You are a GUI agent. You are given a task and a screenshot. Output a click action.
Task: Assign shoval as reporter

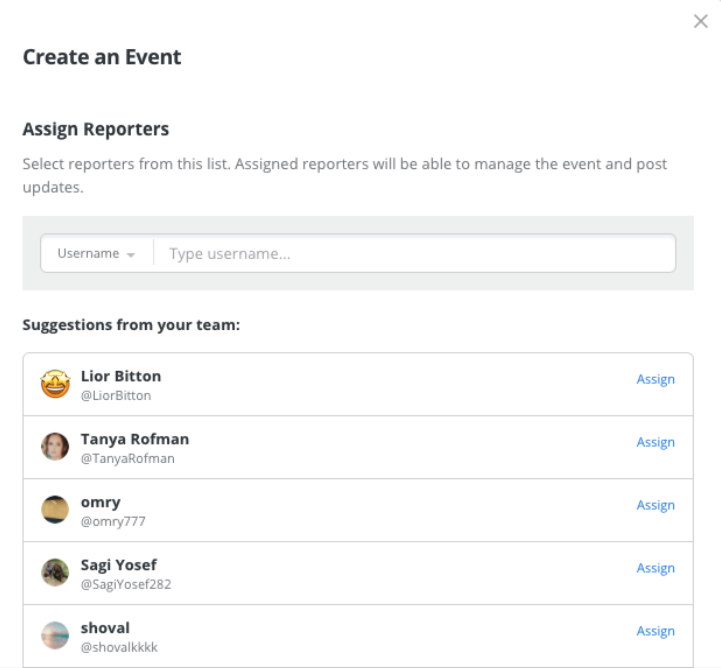655,631
